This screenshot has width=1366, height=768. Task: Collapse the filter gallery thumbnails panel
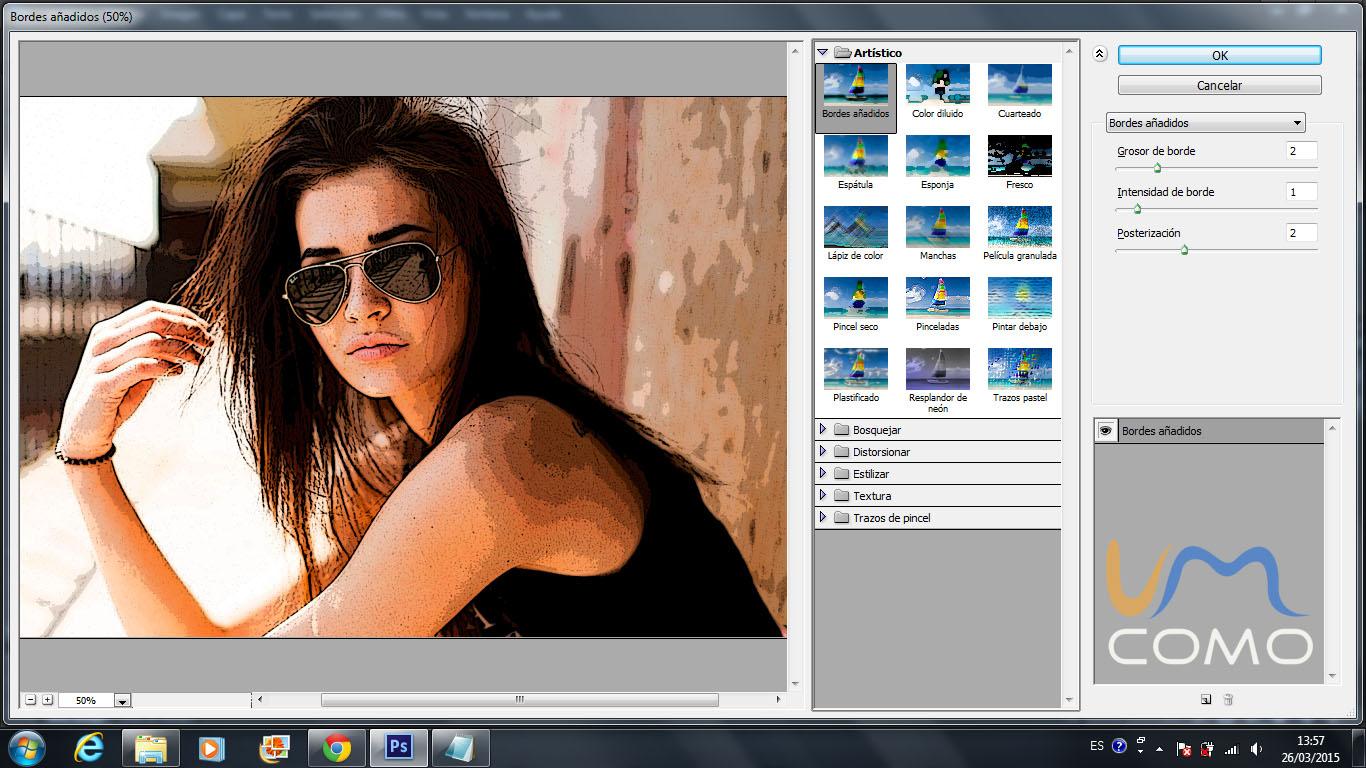[1100, 55]
